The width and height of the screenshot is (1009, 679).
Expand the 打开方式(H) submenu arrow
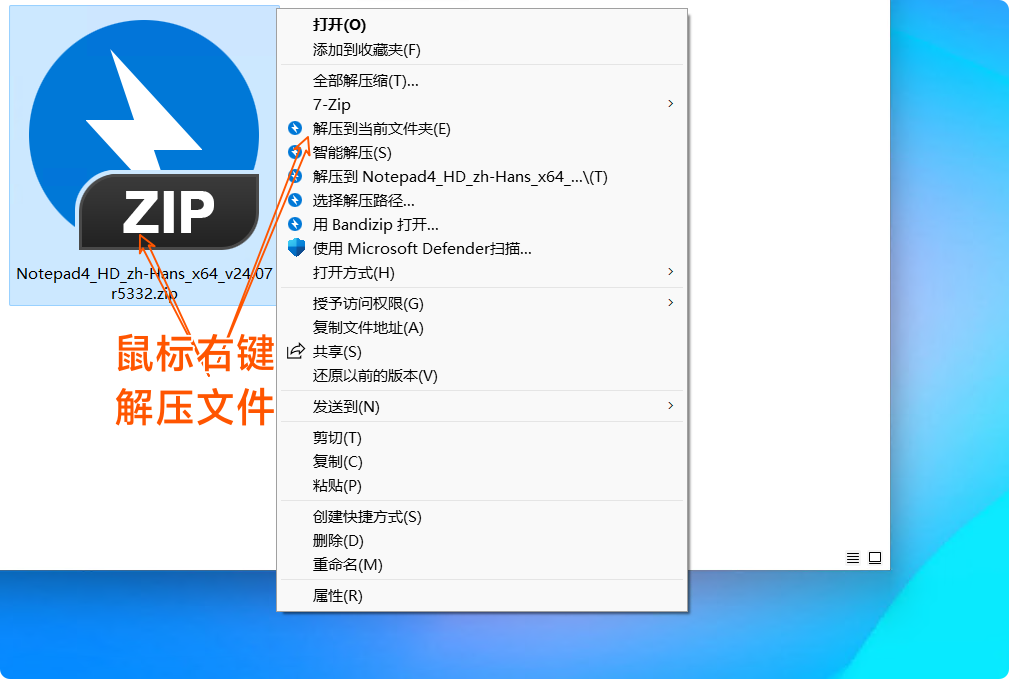671,272
